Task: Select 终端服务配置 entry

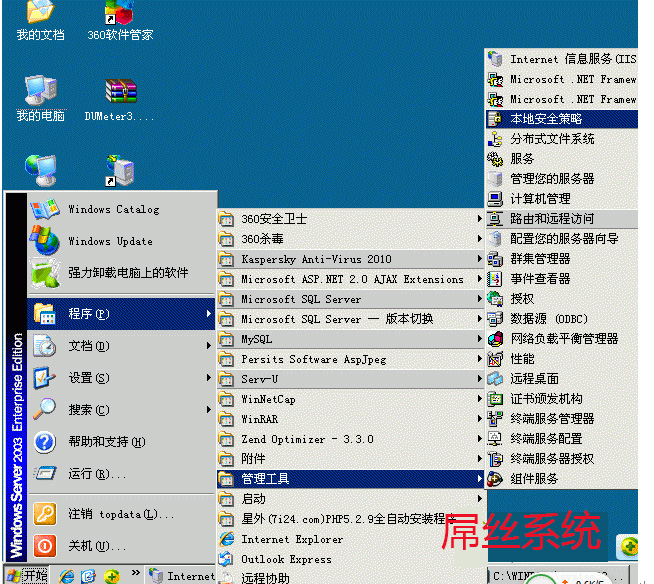Action: coord(561,439)
